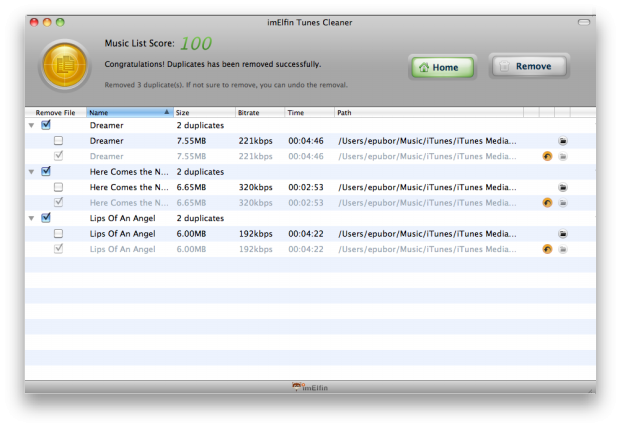Toggle the Lips Of An Angel group checkbox
This screenshot has width=620, height=428.
pos(46,218)
